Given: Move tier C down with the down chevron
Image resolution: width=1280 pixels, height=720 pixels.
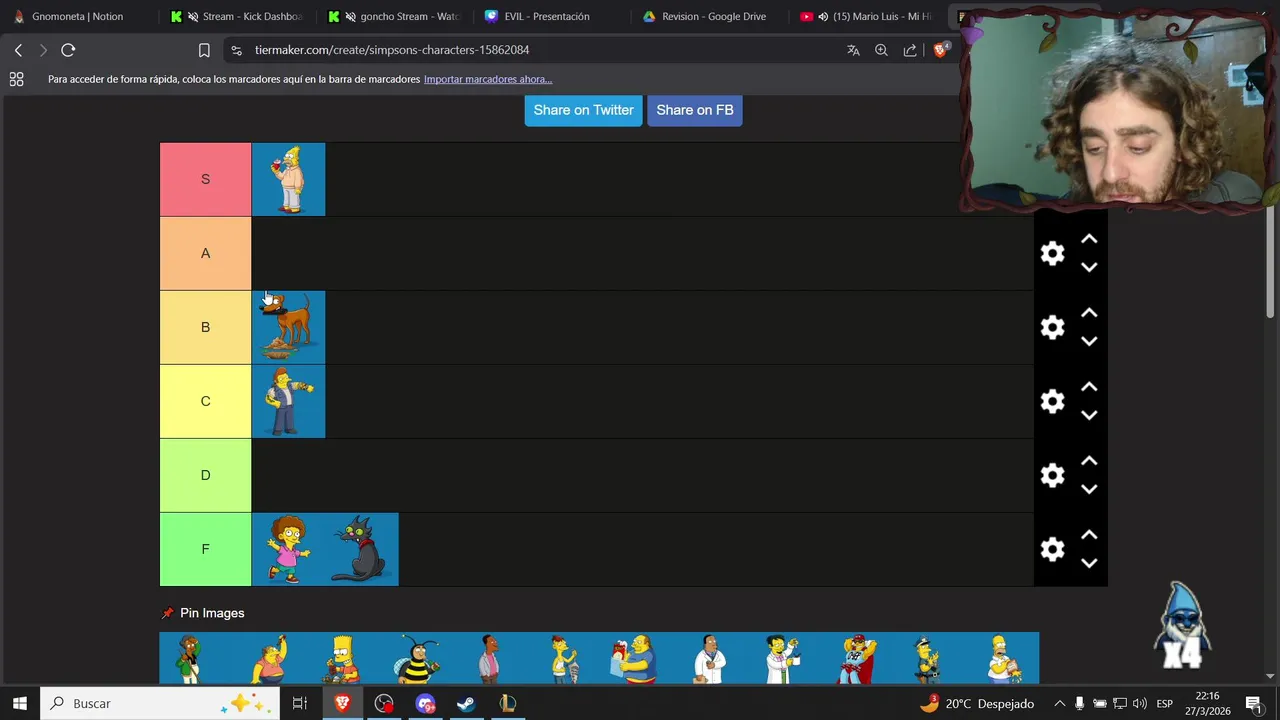Looking at the screenshot, I should (x=1089, y=415).
